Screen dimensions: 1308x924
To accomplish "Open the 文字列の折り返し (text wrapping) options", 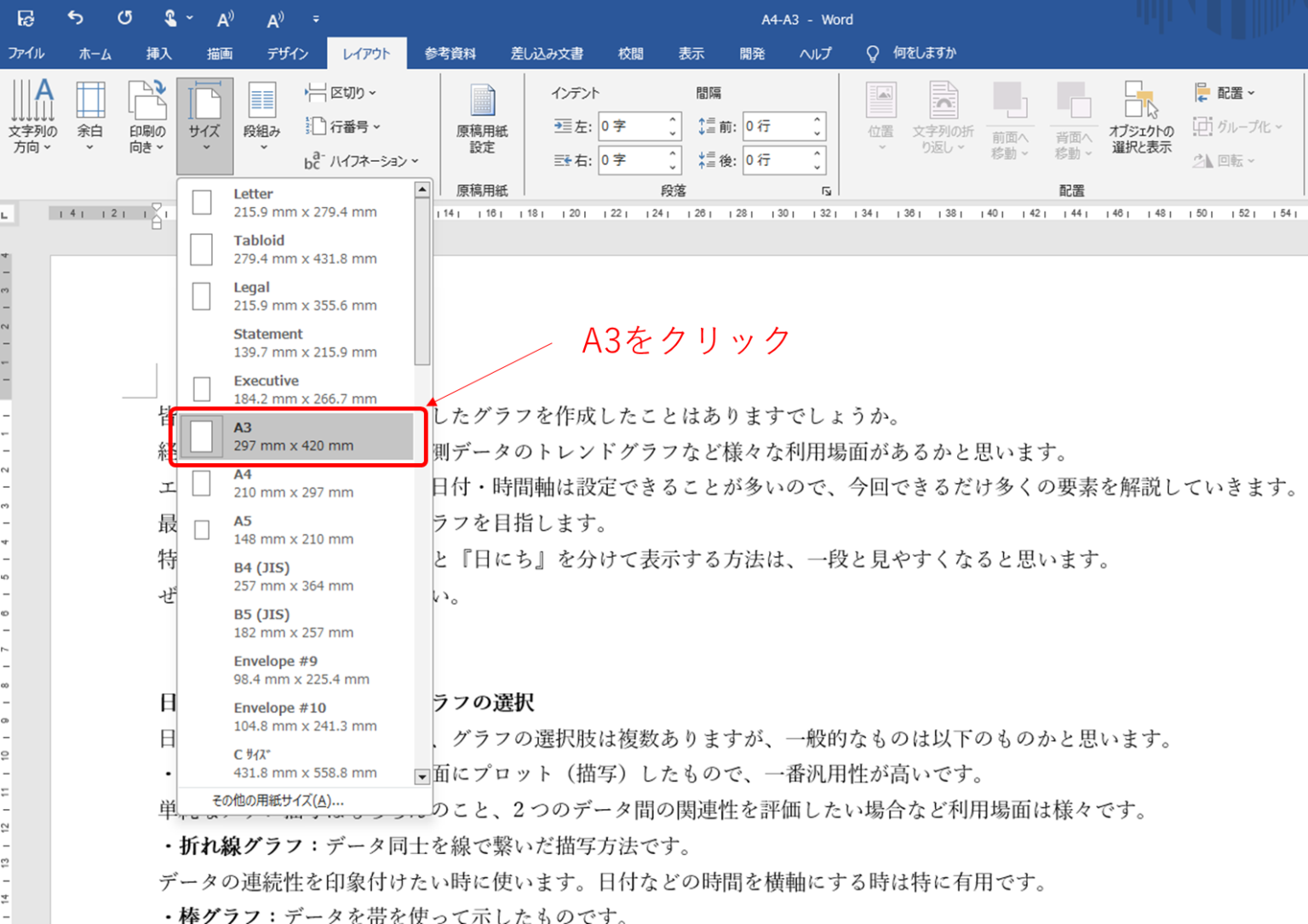I will (x=943, y=119).
